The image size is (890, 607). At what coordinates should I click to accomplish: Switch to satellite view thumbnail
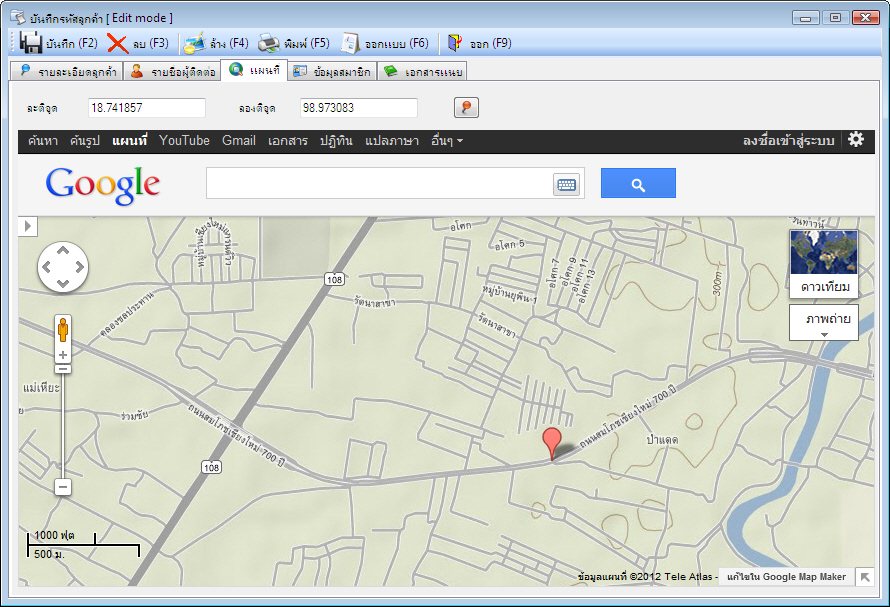(x=824, y=264)
